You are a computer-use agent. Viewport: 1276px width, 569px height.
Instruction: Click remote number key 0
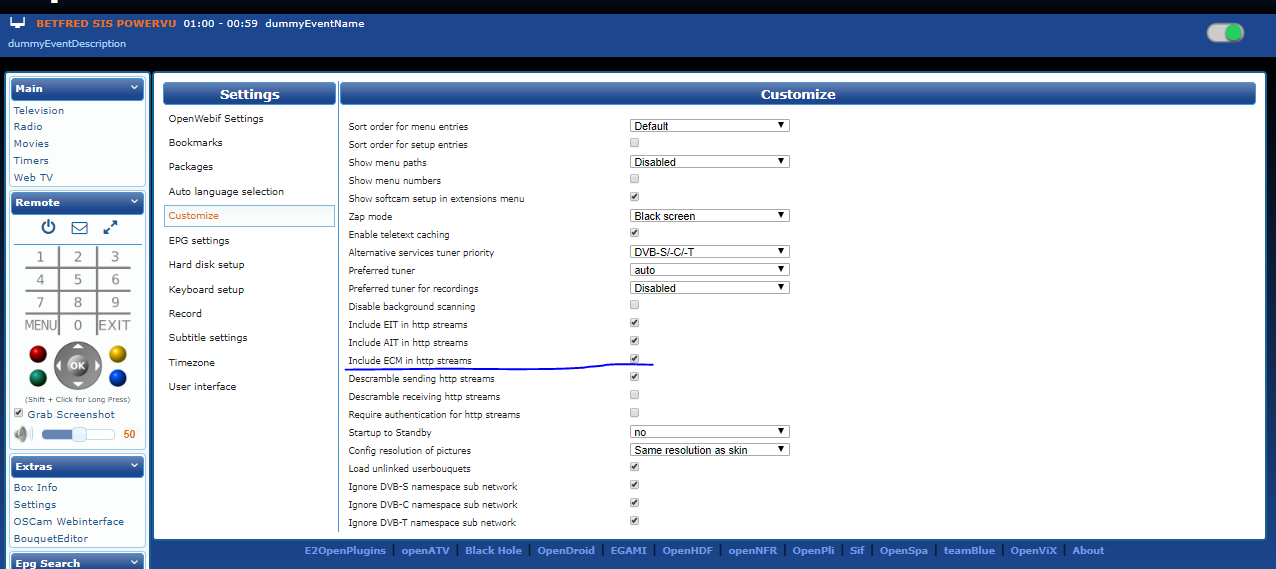tap(78, 325)
